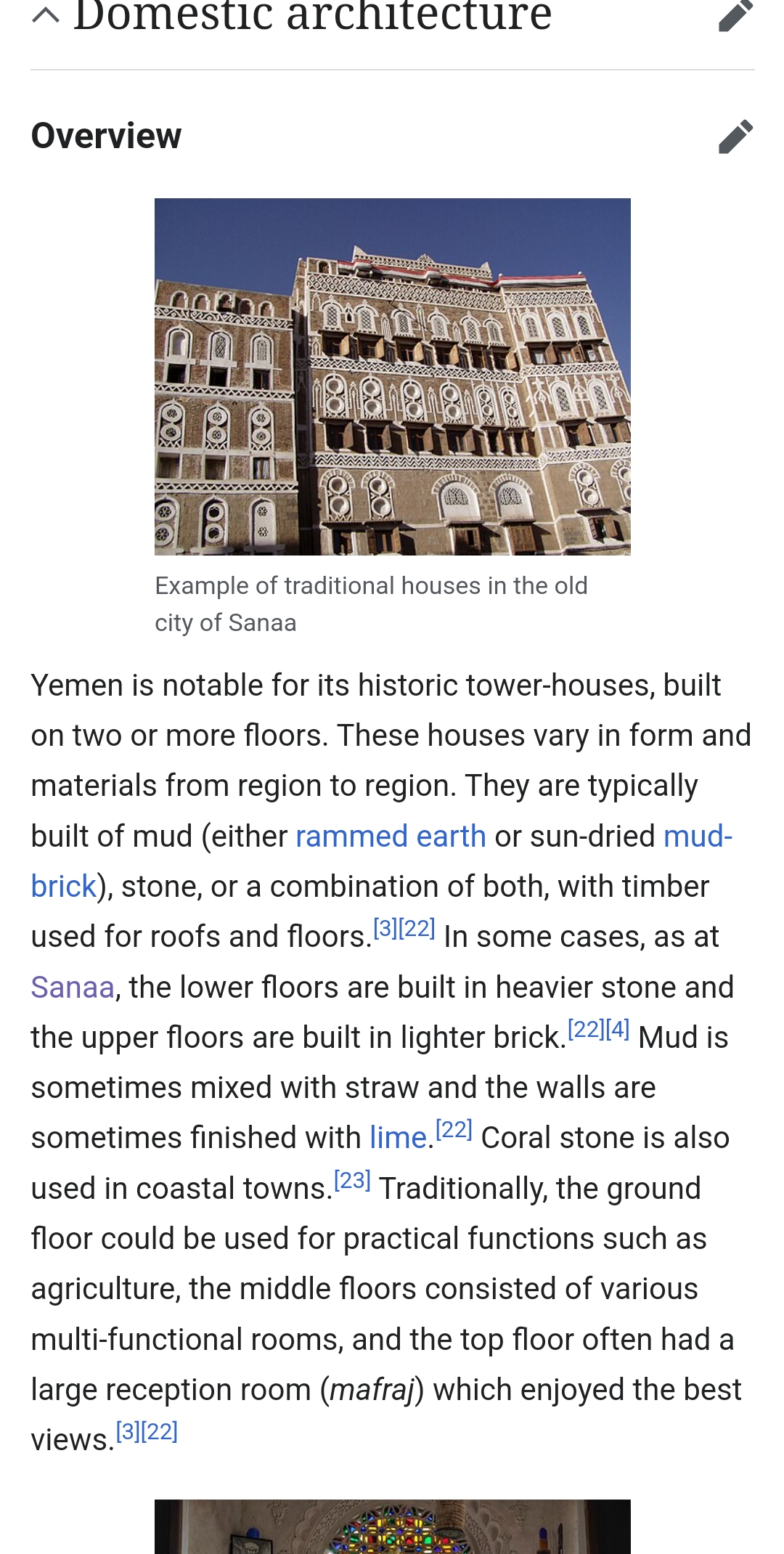Follow the 'mud-brick' link
This screenshot has width=784, height=1554.
tap(698, 837)
